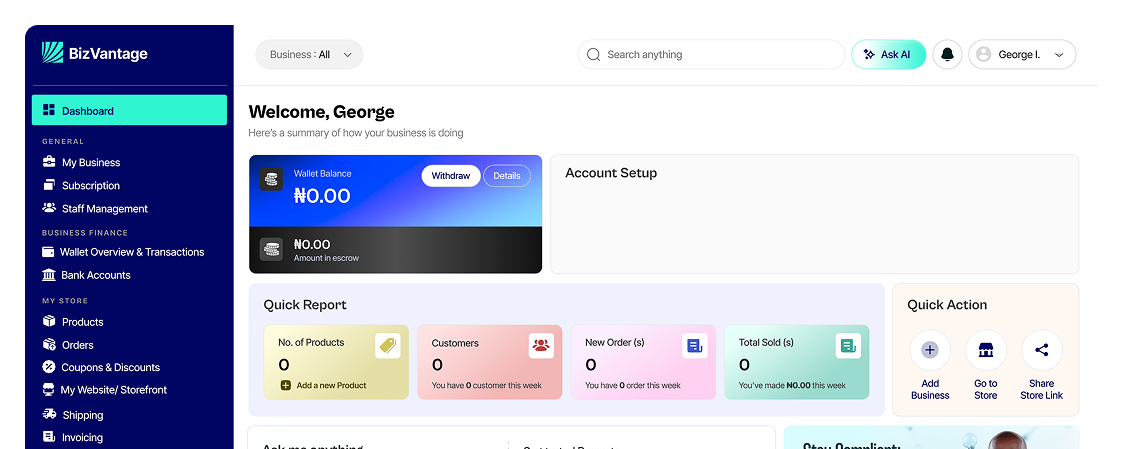Click the Total Sold(s) card icon

[848, 346]
